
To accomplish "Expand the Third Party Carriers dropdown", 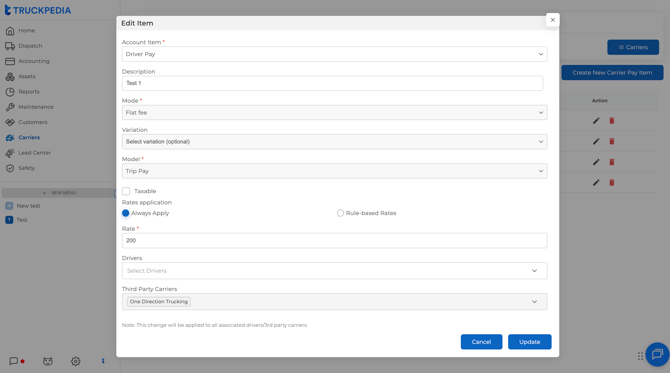I will [x=334, y=302].
